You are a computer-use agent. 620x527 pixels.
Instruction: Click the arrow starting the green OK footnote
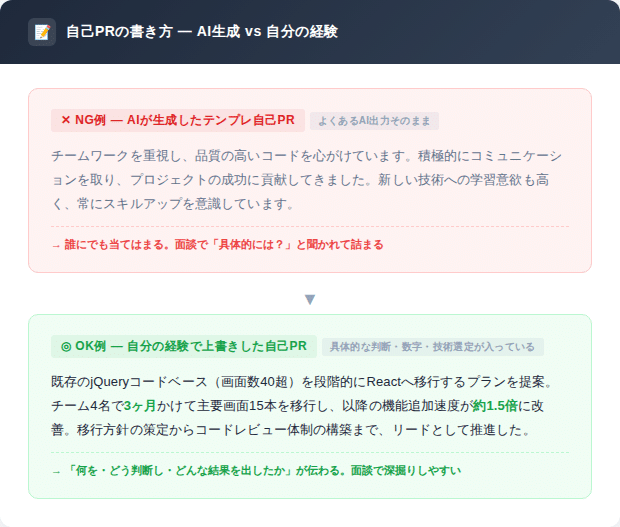(56, 470)
